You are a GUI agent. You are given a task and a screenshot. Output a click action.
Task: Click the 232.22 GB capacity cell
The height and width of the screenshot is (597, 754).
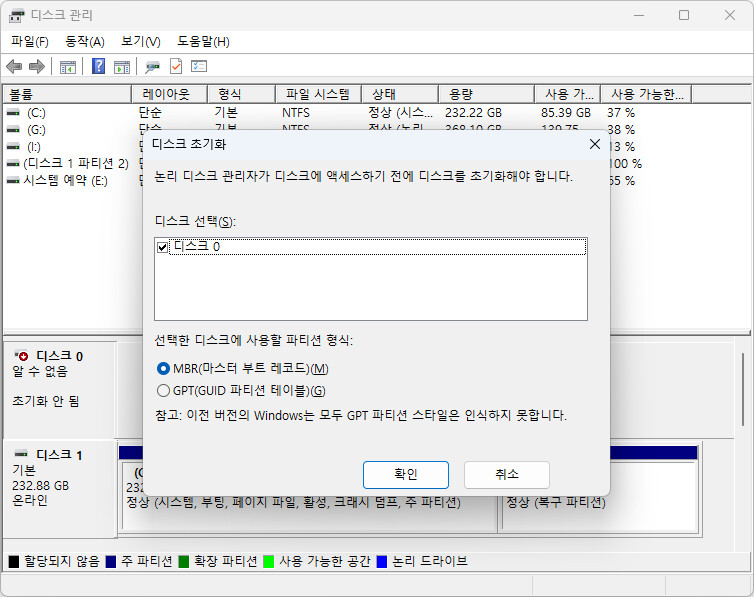coord(473,113)
